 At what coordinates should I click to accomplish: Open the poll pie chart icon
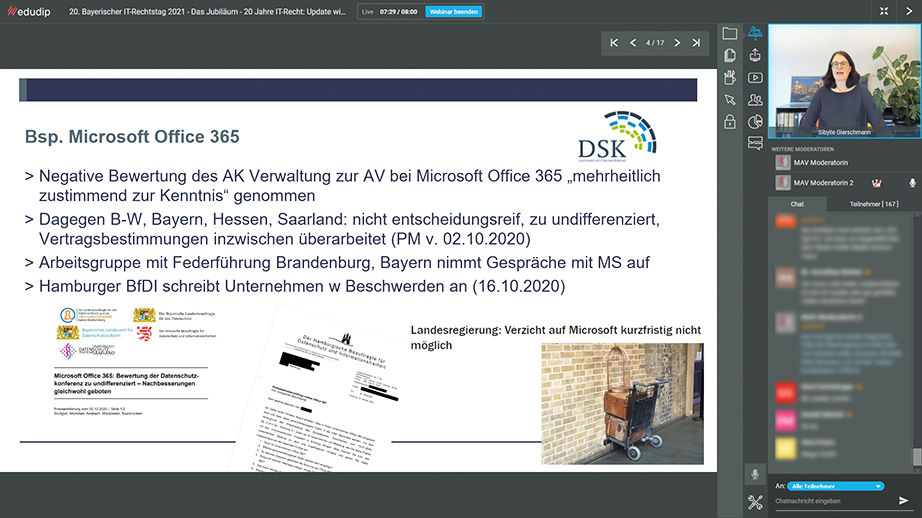click(x=755, y=122)
